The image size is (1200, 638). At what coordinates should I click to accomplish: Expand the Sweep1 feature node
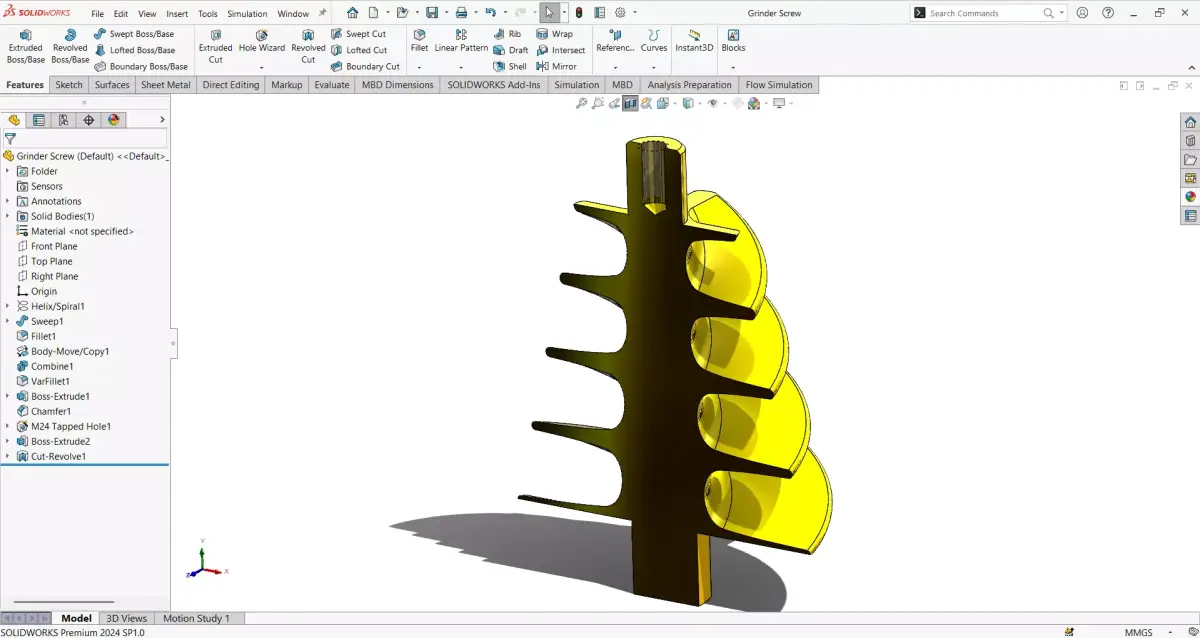tap(7, 321)
